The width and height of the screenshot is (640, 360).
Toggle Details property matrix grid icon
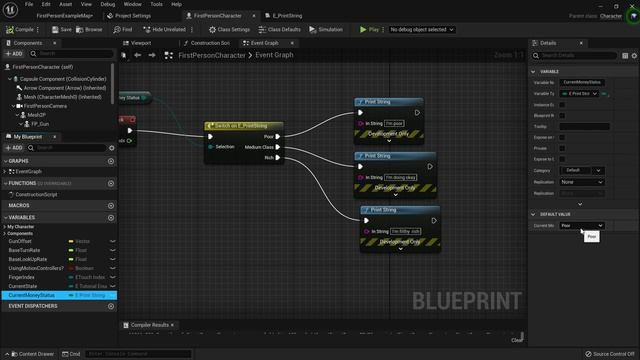point(625,56)
